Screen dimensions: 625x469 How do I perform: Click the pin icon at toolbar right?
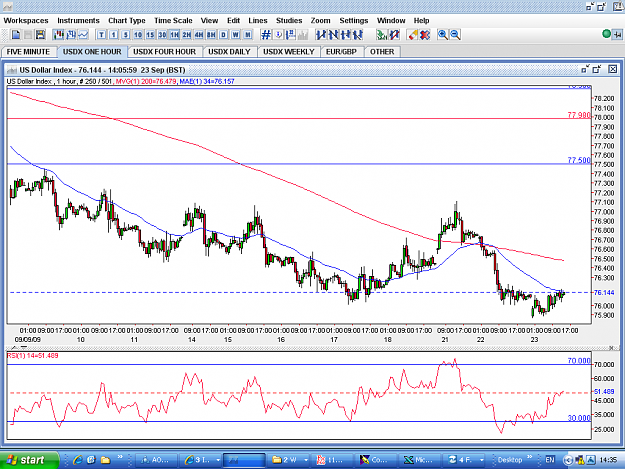[x=617, y=35]
